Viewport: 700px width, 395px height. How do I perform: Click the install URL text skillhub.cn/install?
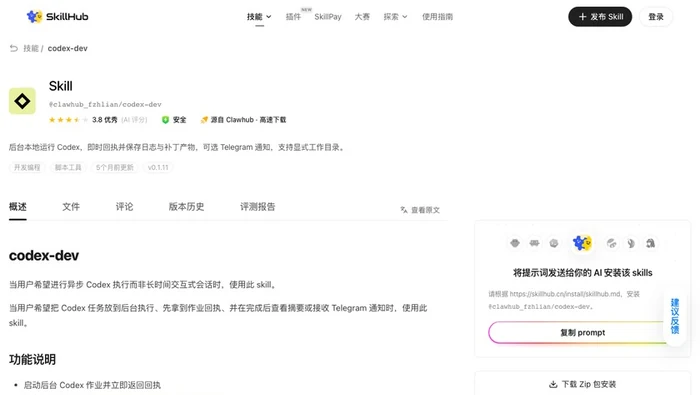(x=565, y=294)
